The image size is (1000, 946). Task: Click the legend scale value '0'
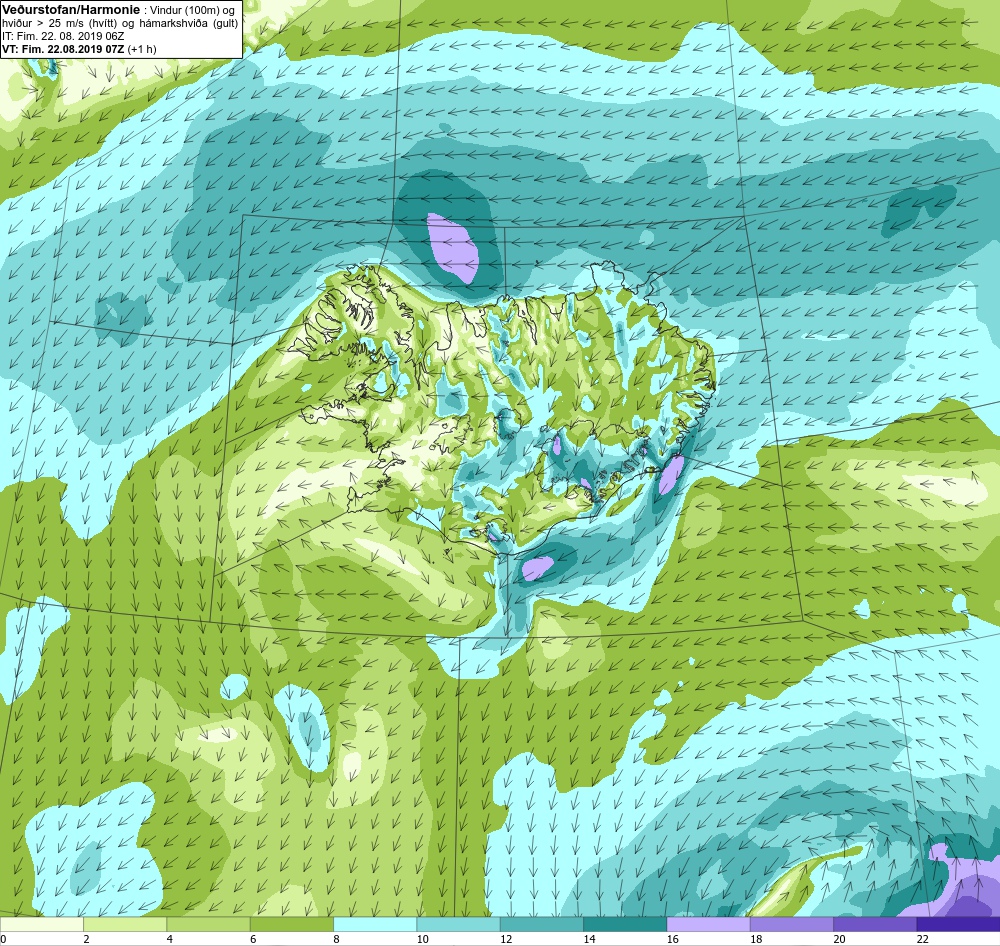[x=4, y=939]
